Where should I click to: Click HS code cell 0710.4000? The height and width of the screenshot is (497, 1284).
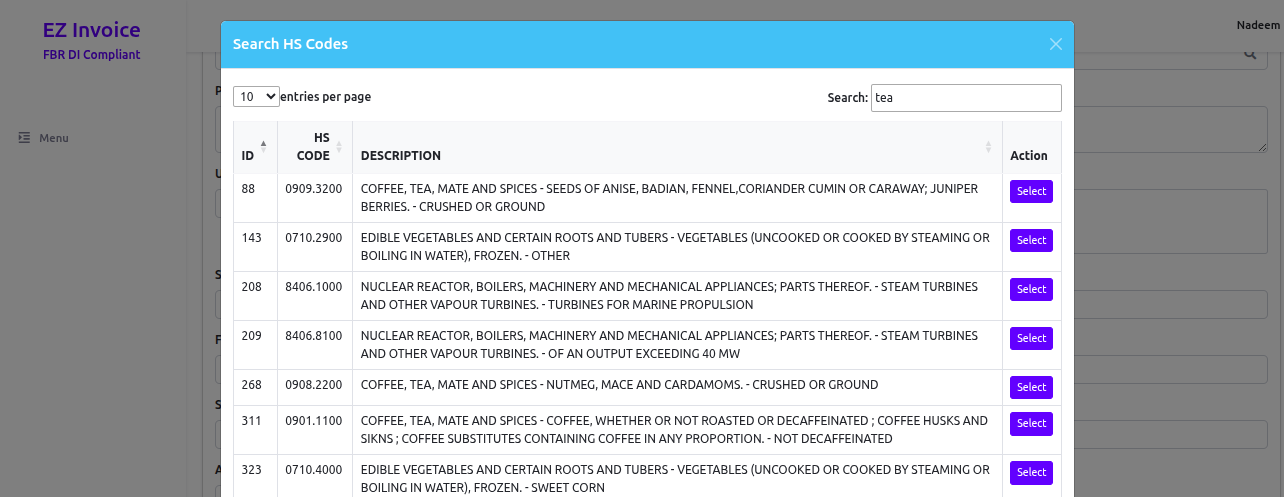(x=315, y=476)
